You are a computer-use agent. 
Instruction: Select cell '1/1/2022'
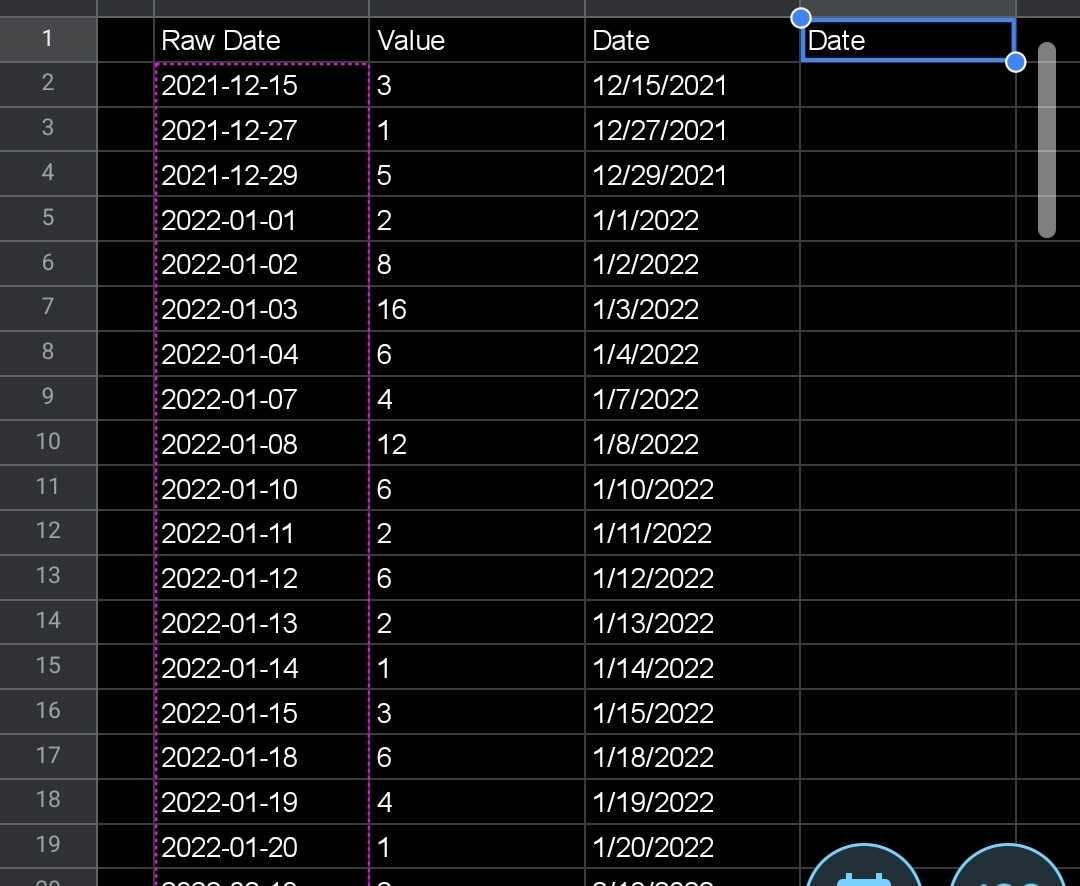(692, 219)
